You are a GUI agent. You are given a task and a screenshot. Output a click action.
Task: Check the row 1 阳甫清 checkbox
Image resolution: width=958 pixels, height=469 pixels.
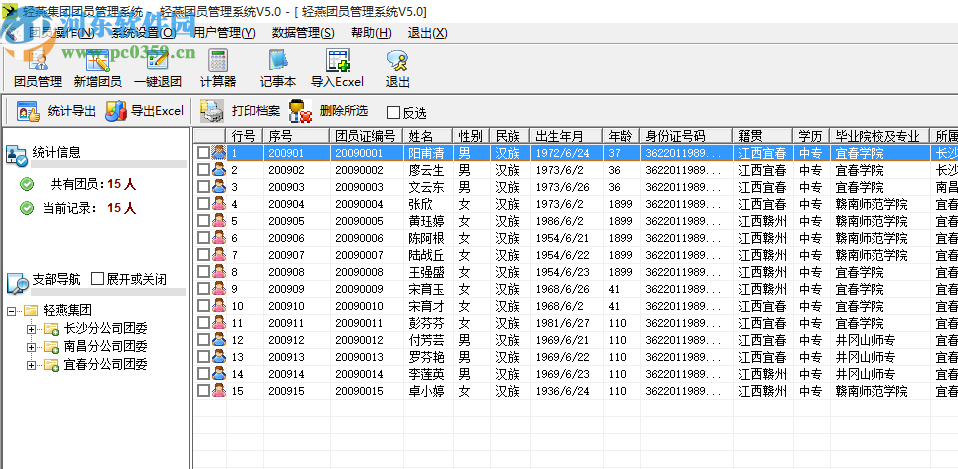(x=203, y=153)
